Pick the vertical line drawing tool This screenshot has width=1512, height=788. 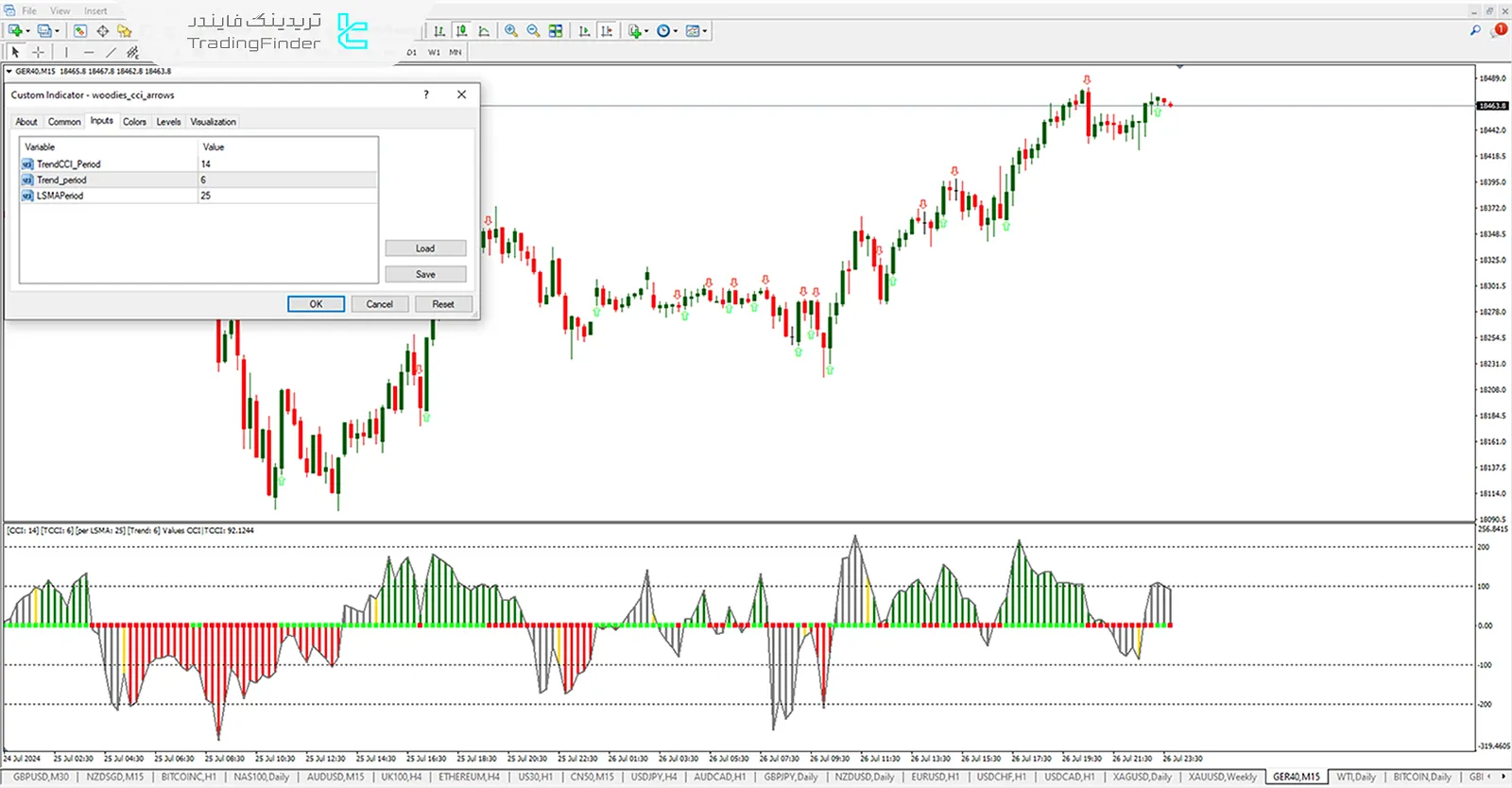[66, 53]
